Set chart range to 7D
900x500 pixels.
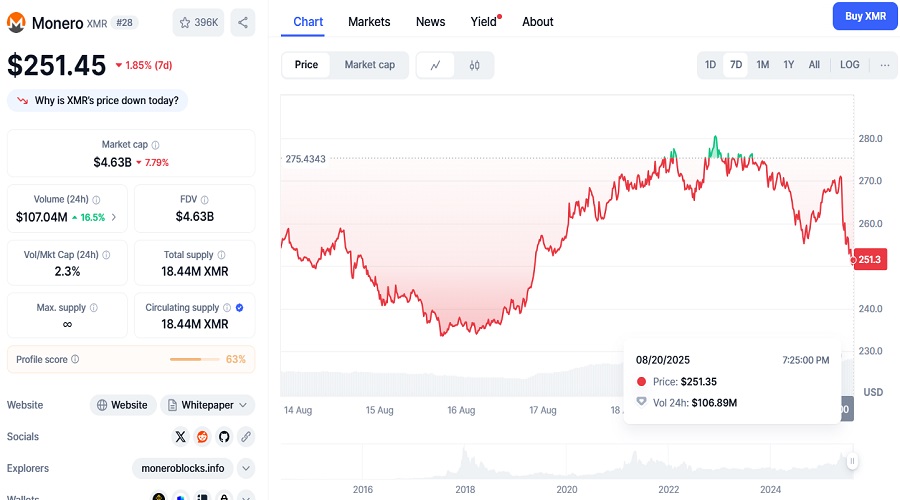(736, 65)
